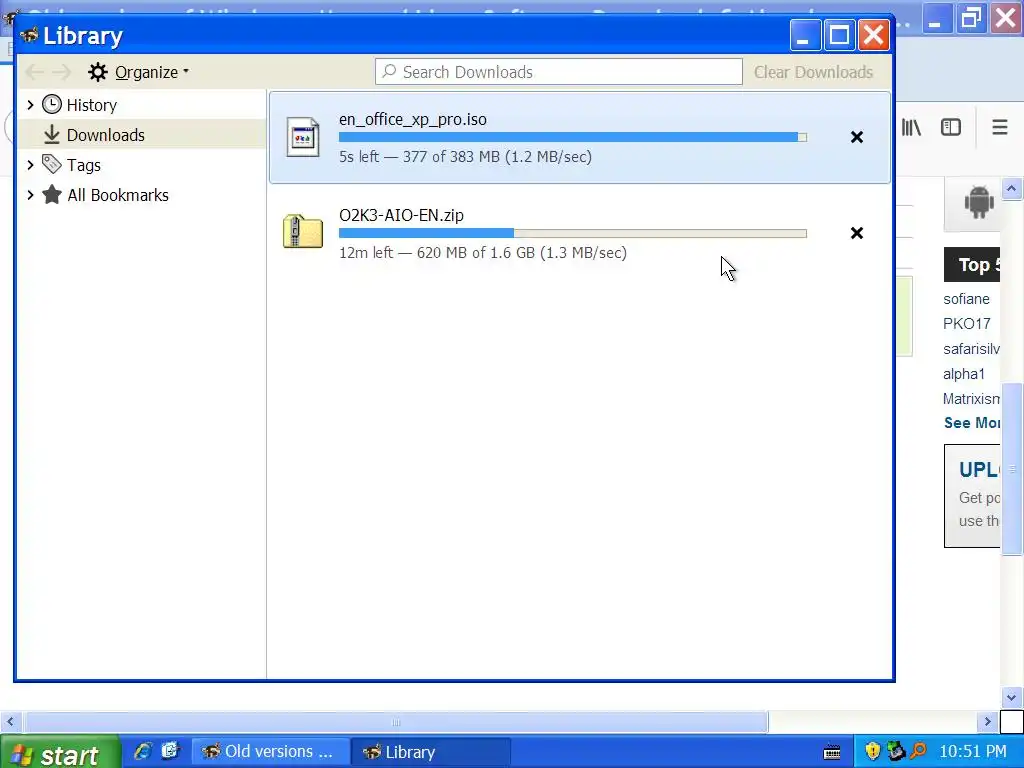
Task: Click the History clock icon
Action: [x=52, y=104]
